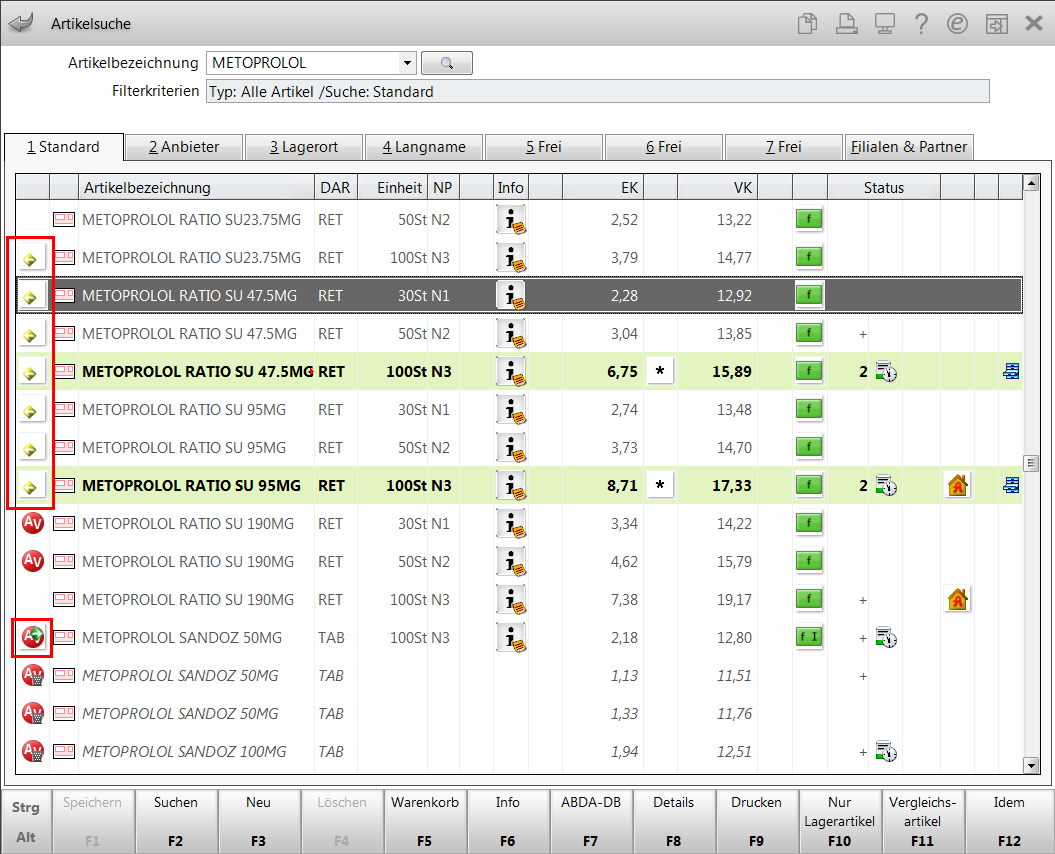Click the EK column header
This screenshot has width=1055, height=854.
click(x=603, y=188)
